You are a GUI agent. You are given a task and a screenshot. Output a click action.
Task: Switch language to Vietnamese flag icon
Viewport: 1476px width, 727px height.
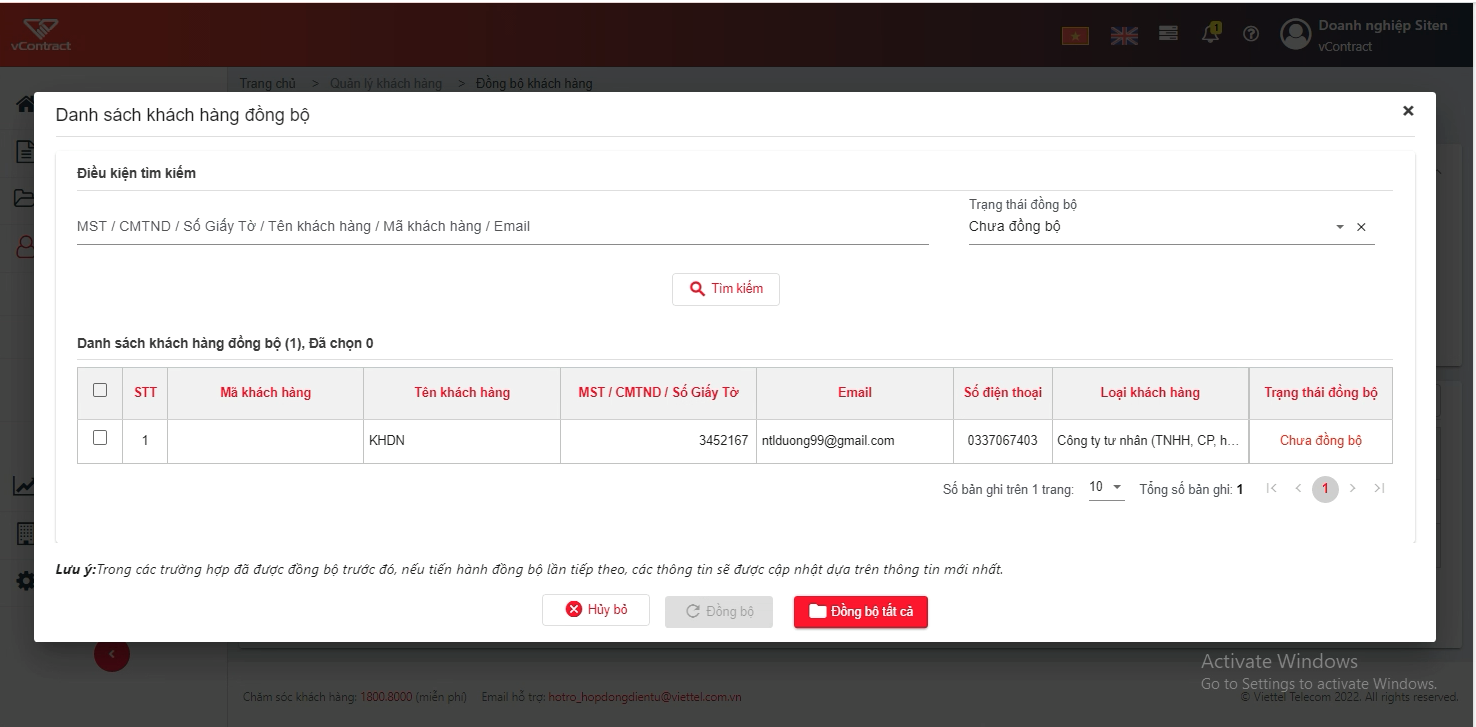point(1075,35)
